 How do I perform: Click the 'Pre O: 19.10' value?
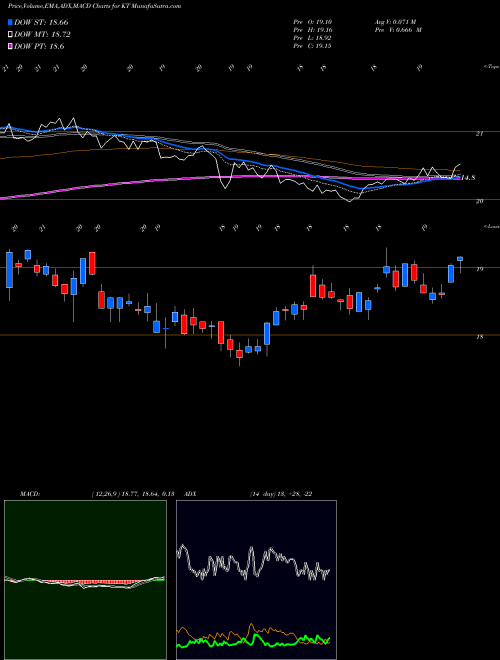[x=312, y=22]
